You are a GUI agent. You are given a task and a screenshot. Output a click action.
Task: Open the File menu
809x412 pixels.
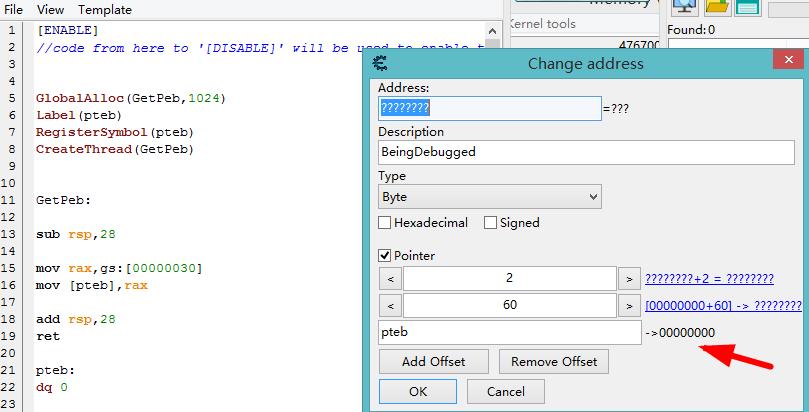(14, 10)
